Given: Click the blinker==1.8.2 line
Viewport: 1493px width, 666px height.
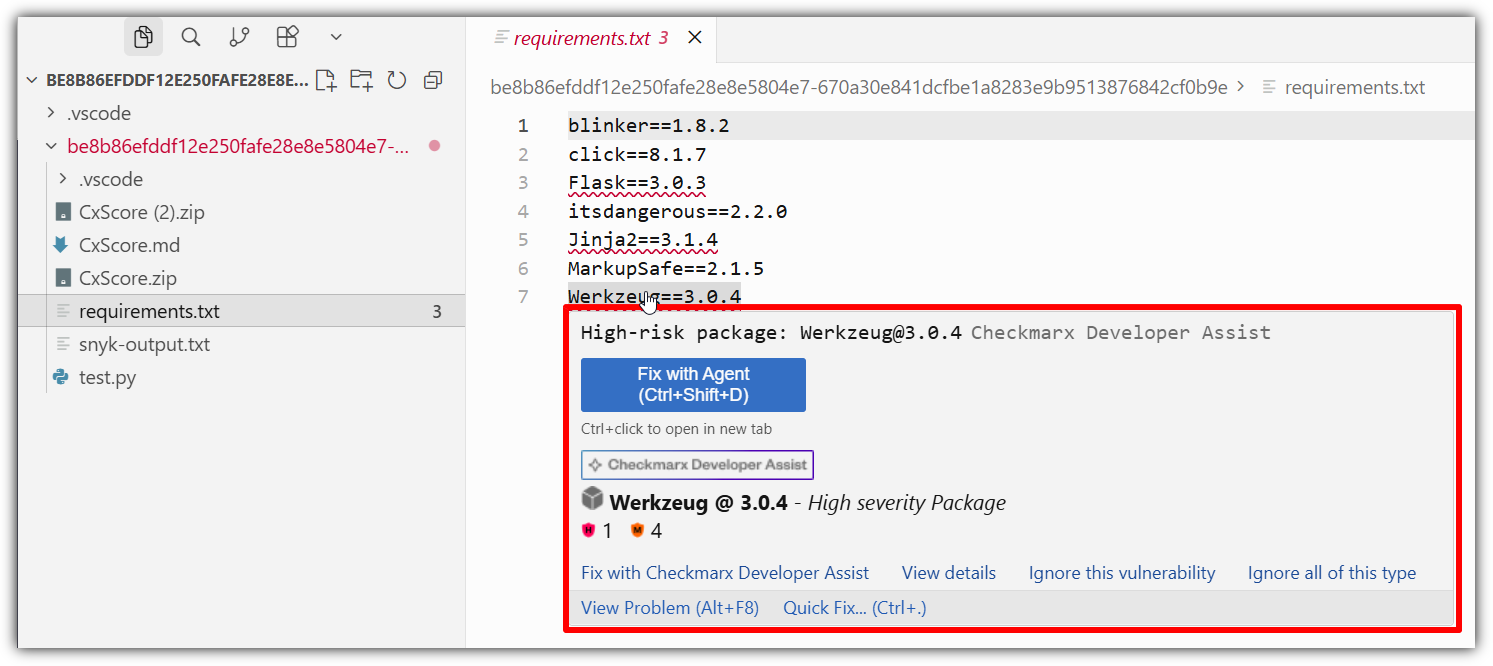Looking at the screenshot, I should 648,126.
